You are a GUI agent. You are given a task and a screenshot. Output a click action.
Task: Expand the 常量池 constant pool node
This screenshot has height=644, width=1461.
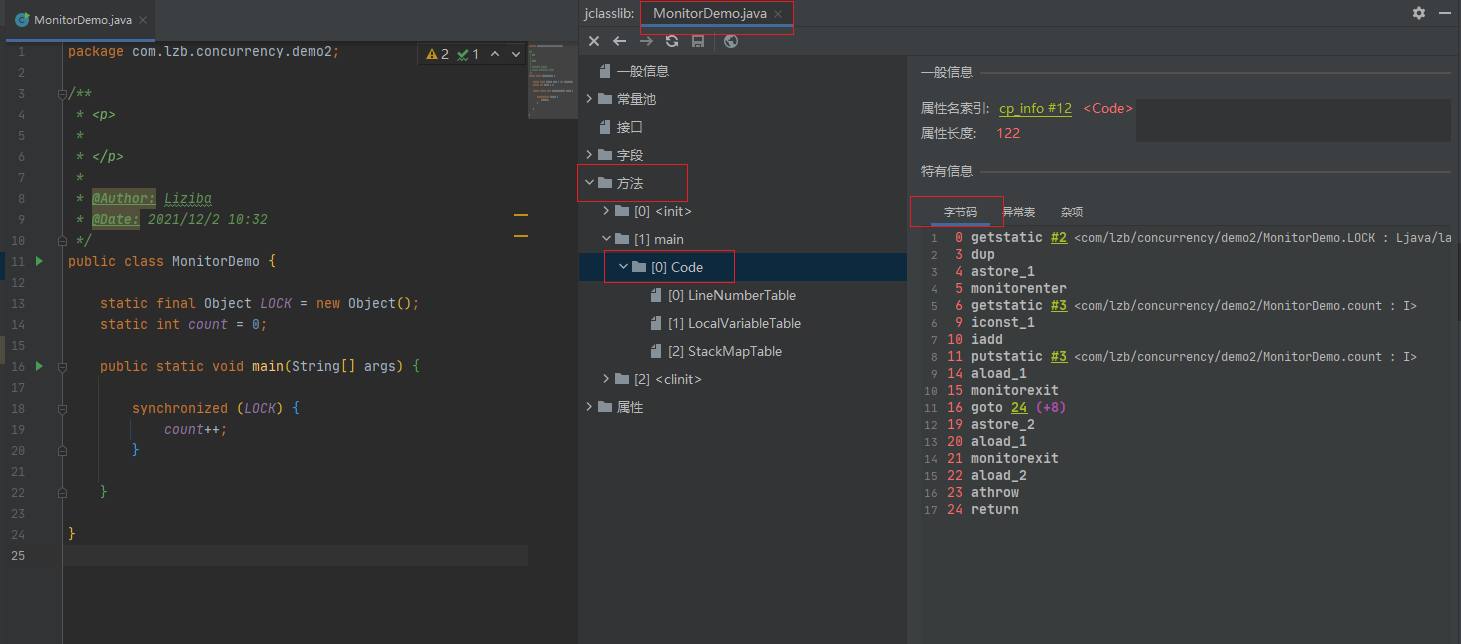[x=590, y=99]
